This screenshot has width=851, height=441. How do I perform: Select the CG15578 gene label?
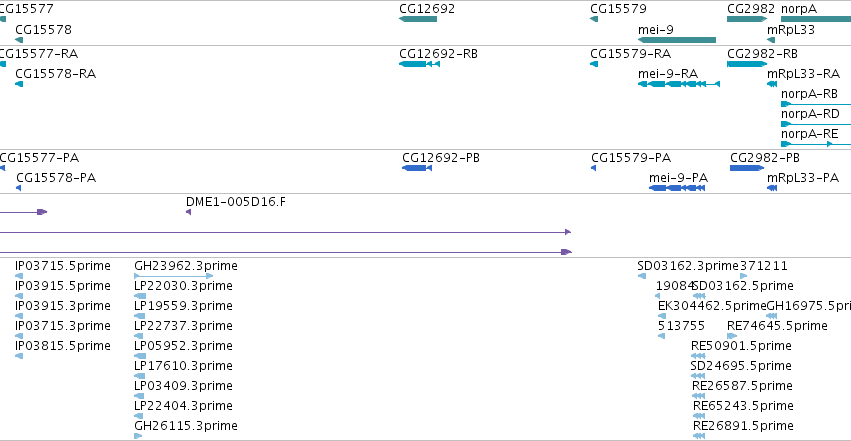[43, 29]
